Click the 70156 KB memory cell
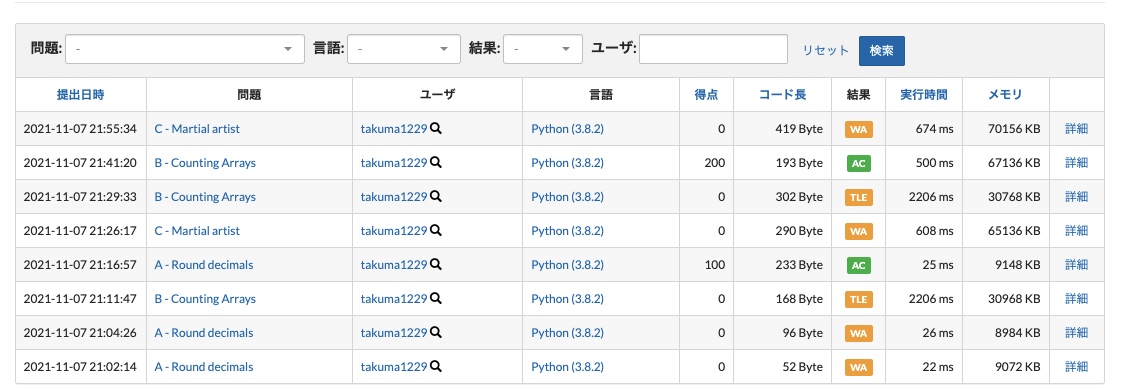 tap(1006, 129)
